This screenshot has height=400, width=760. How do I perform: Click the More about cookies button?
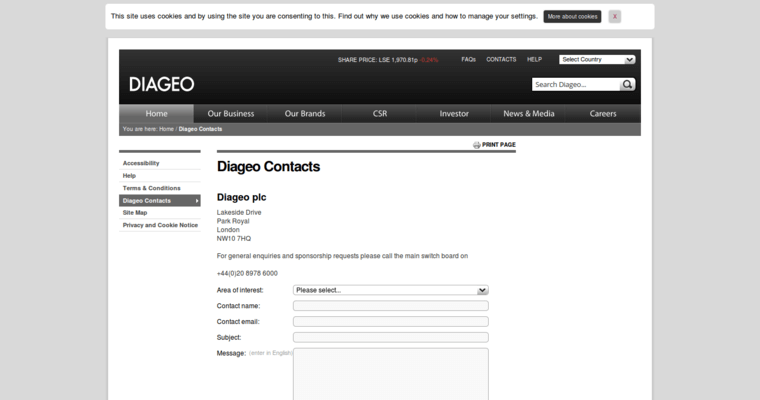572,17
